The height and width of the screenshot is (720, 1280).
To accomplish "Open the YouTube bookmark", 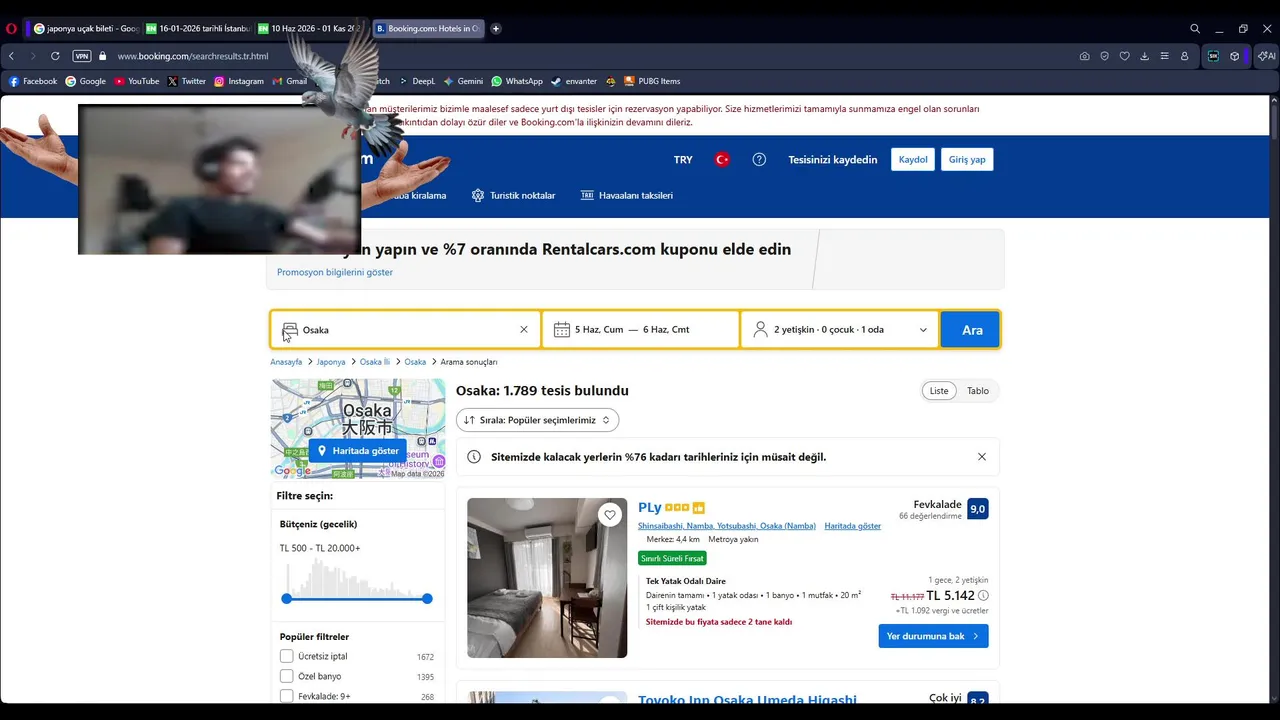I will (137, 81).
